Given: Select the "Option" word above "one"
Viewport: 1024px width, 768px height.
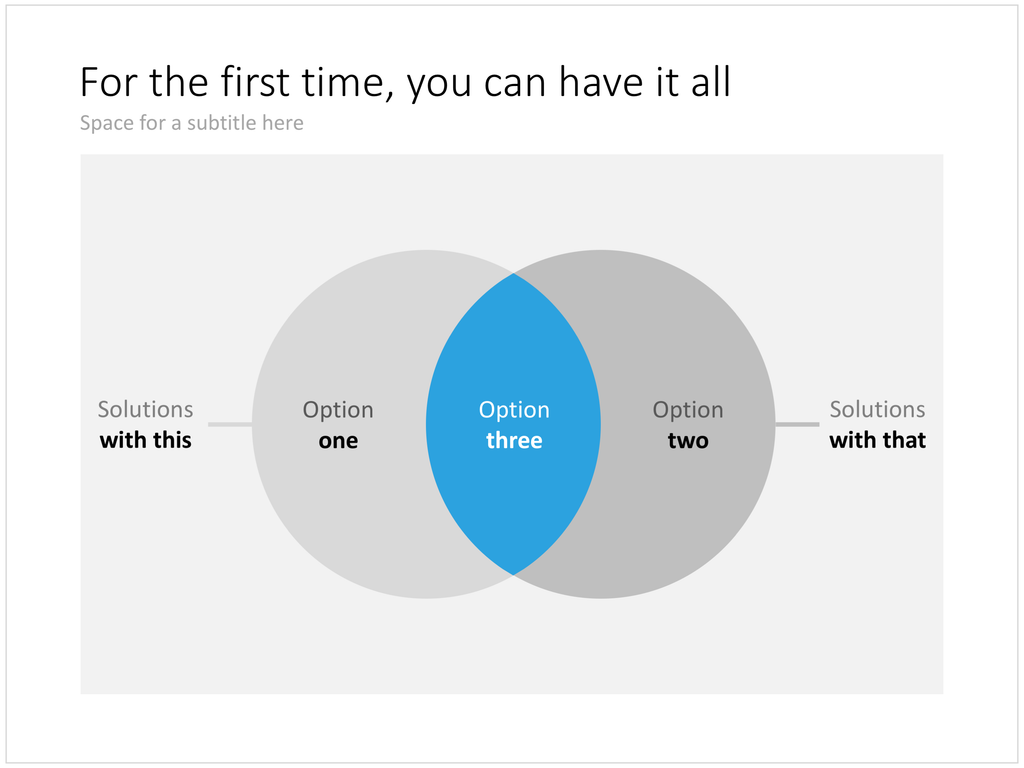Looking at the screenshot, I should (x=338, y=410).
